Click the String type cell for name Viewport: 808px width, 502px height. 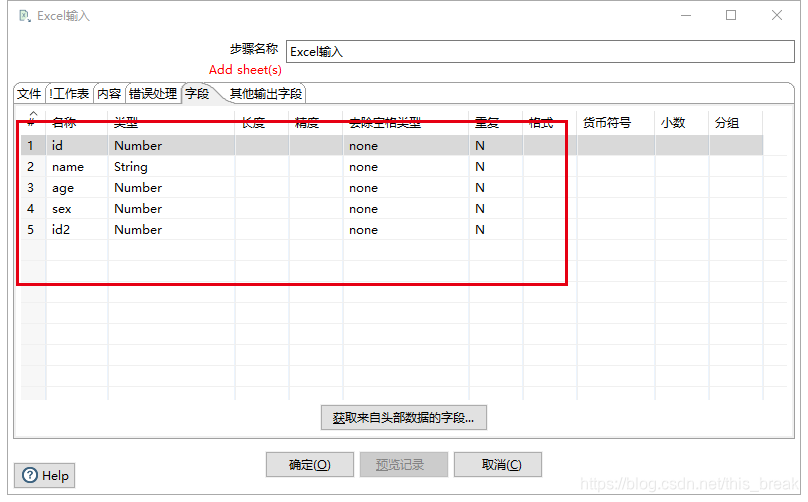[x=172, y=167]
